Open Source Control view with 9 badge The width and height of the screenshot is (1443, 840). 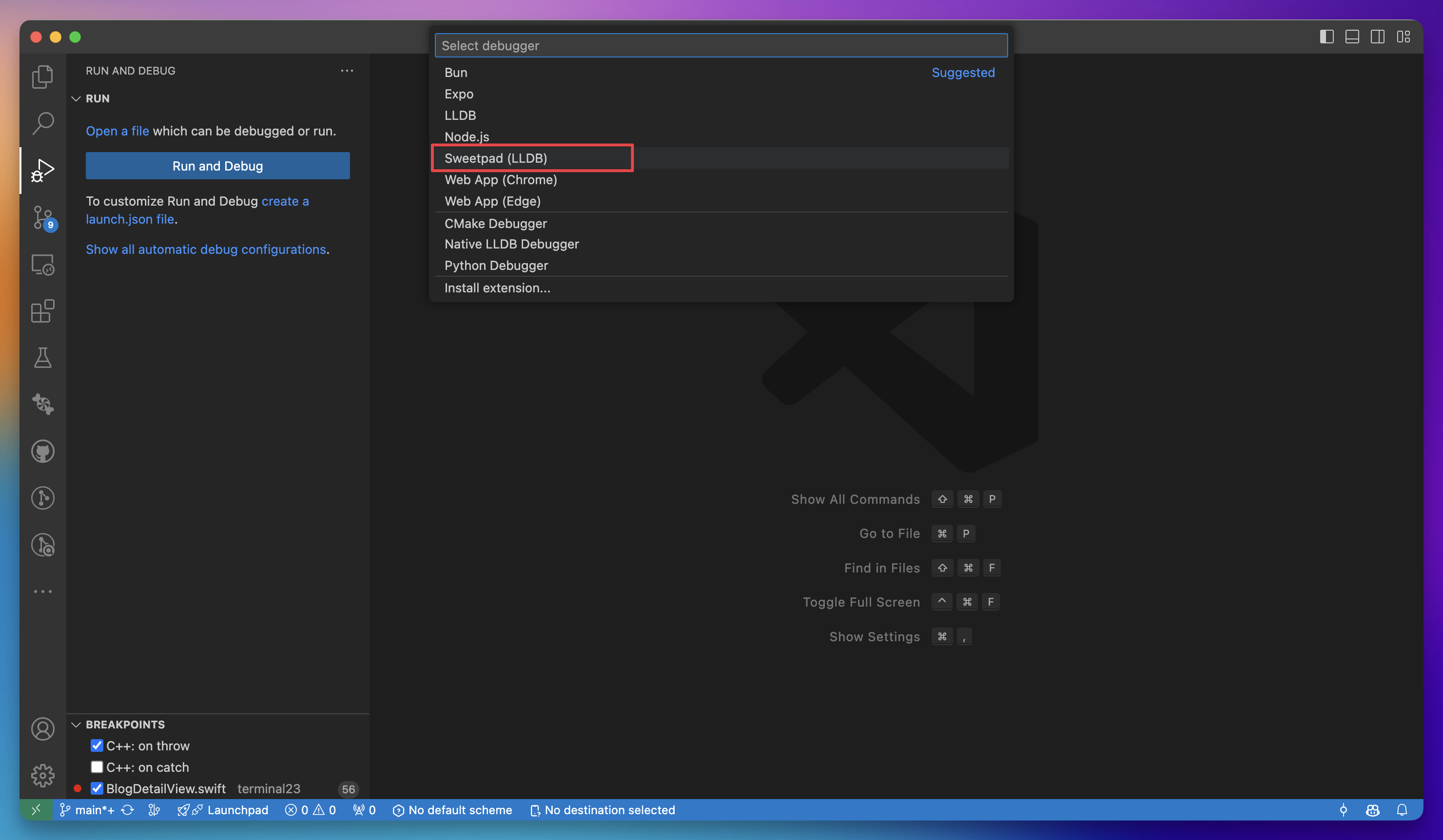pos(42,217)
